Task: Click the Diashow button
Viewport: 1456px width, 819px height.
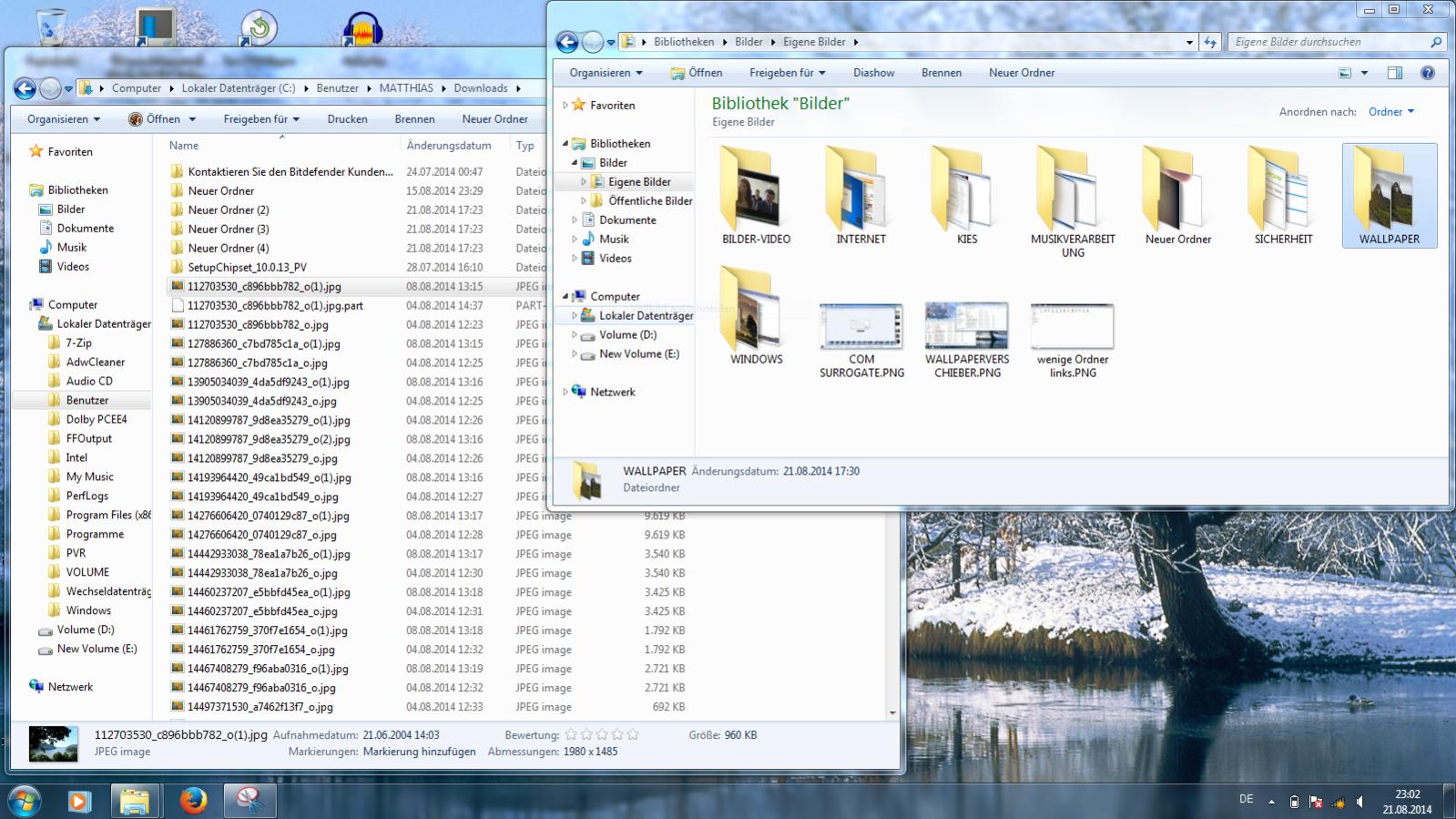Action: coord(873,73)
